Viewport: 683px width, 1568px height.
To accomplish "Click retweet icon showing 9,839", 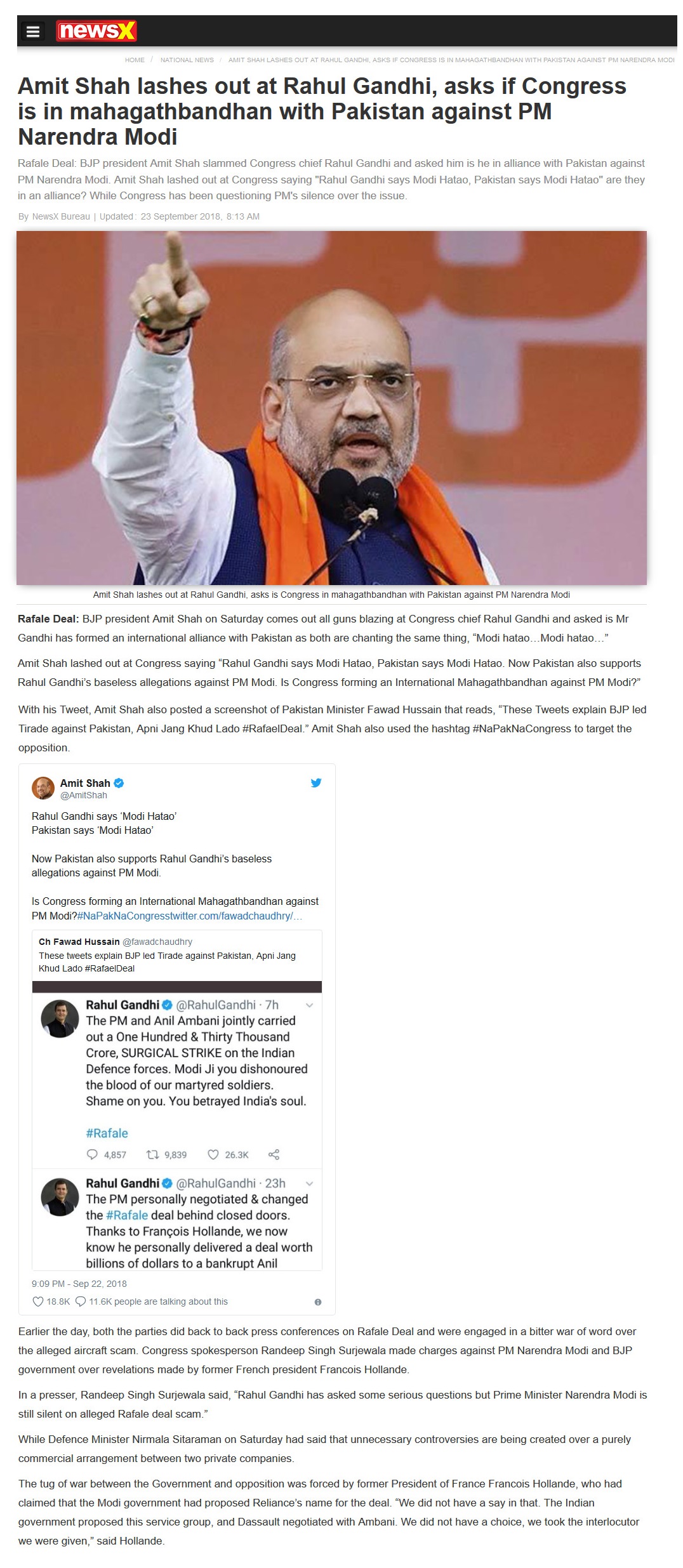I will coord(153,1154).
